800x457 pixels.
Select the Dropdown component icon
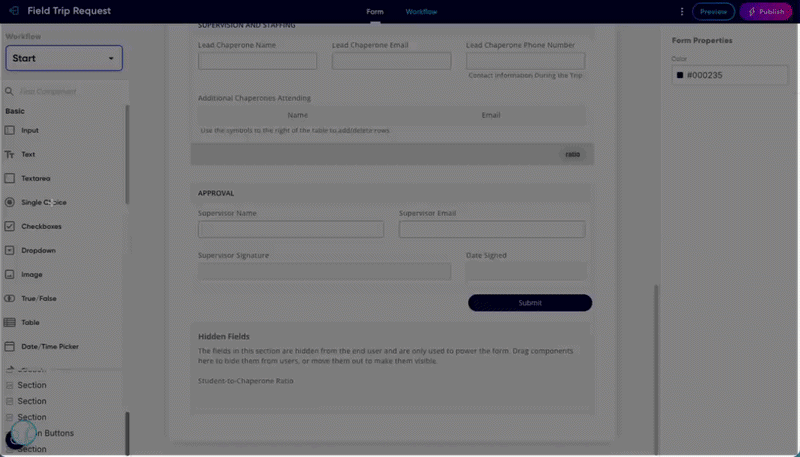10,250
